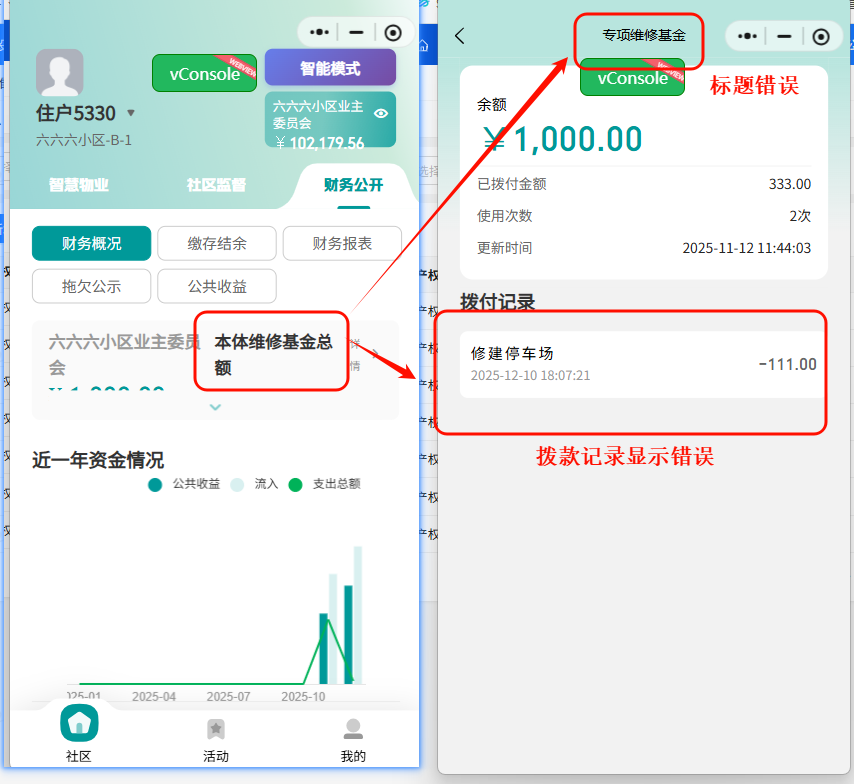Open the 社区 home icon in bottom bar

click(x=79, y=724)
